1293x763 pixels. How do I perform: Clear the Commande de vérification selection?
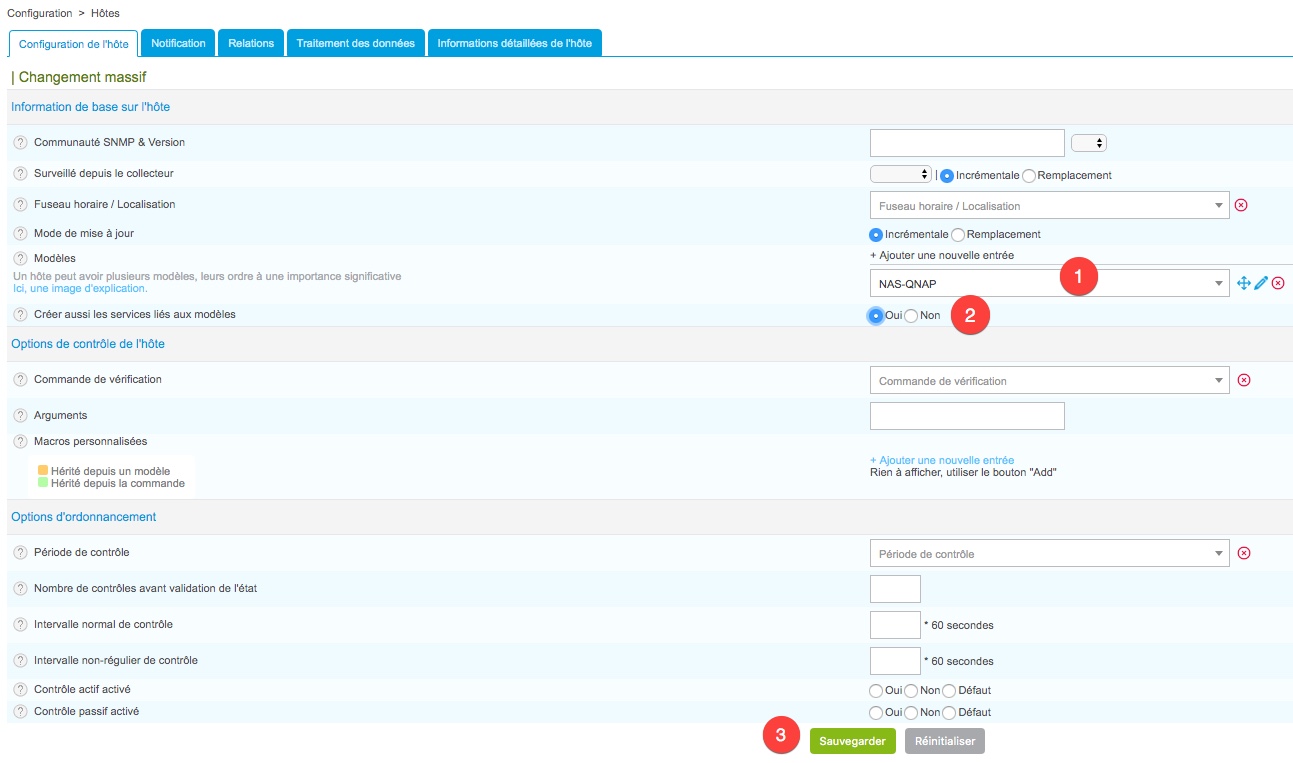pos(1244,380)
